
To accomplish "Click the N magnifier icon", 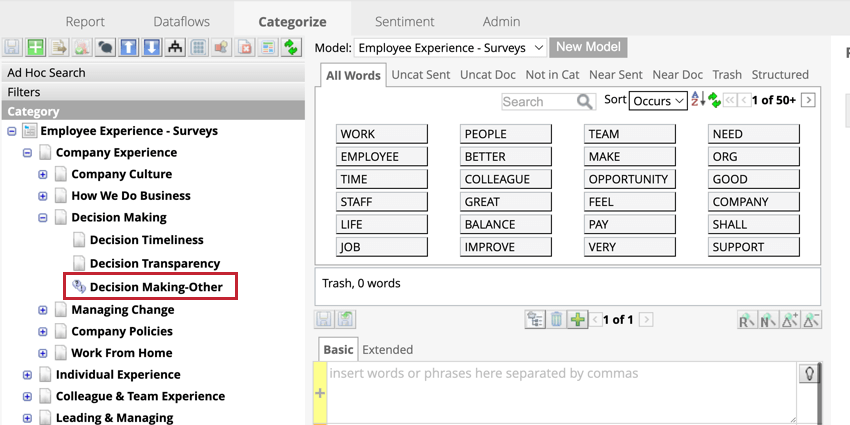I will (x=769, y=320).
